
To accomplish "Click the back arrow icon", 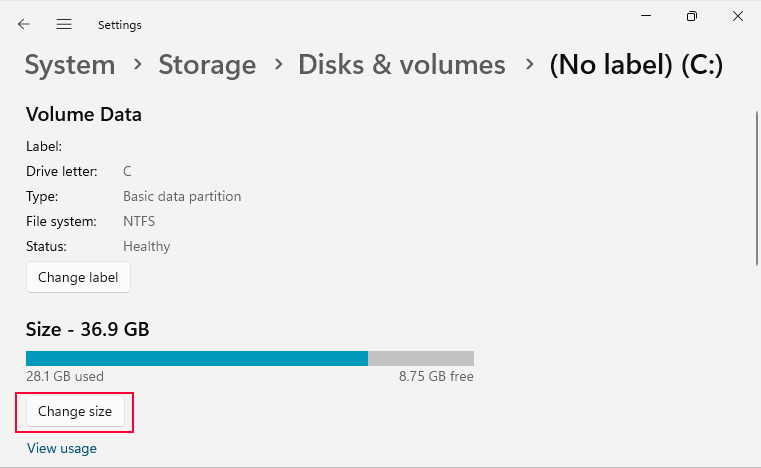I will (x=24, y=24).
